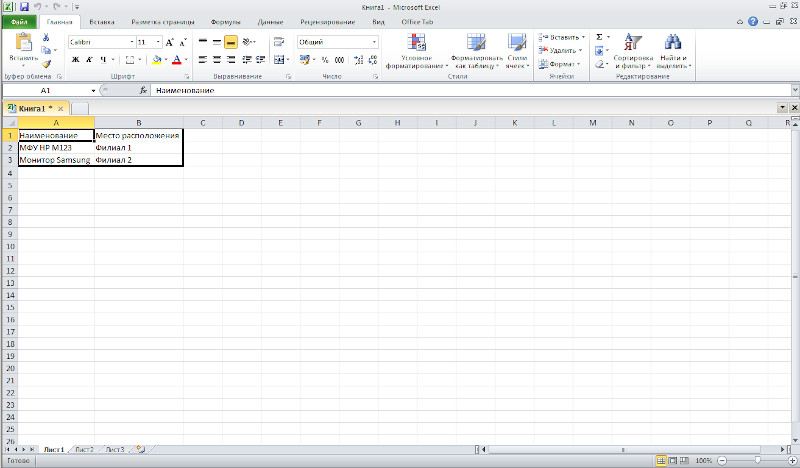800x468 pixels.
Task: Click Удалить in the cells group
Action: tap(560, 51)
